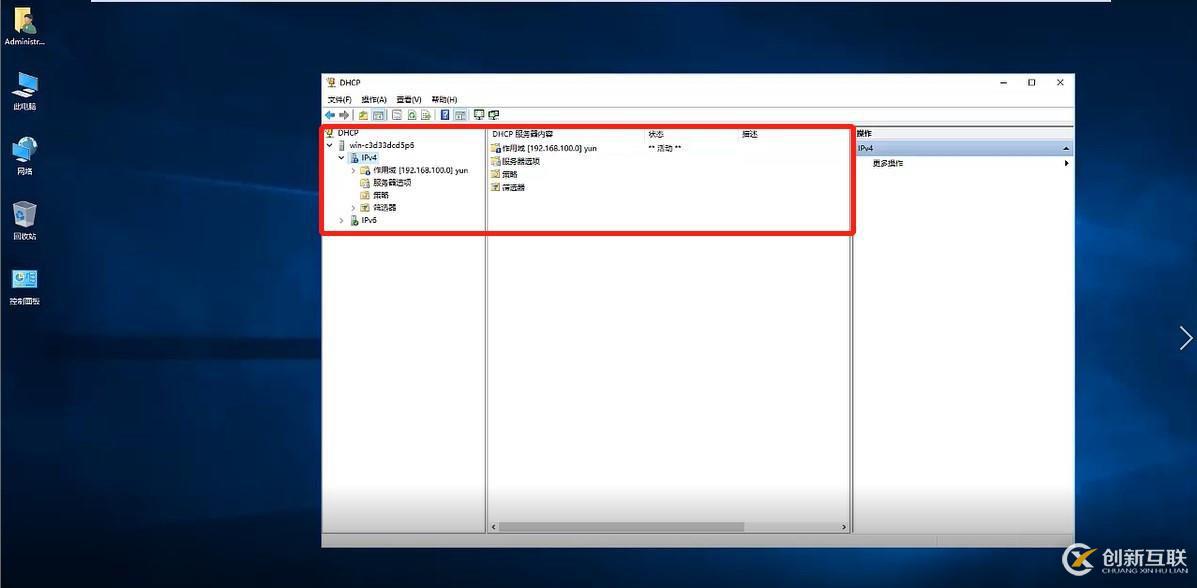Viewport: 1197px width, 588px height.
Task: Open the 操作(A) menu
Action: (x=374, y=99)
